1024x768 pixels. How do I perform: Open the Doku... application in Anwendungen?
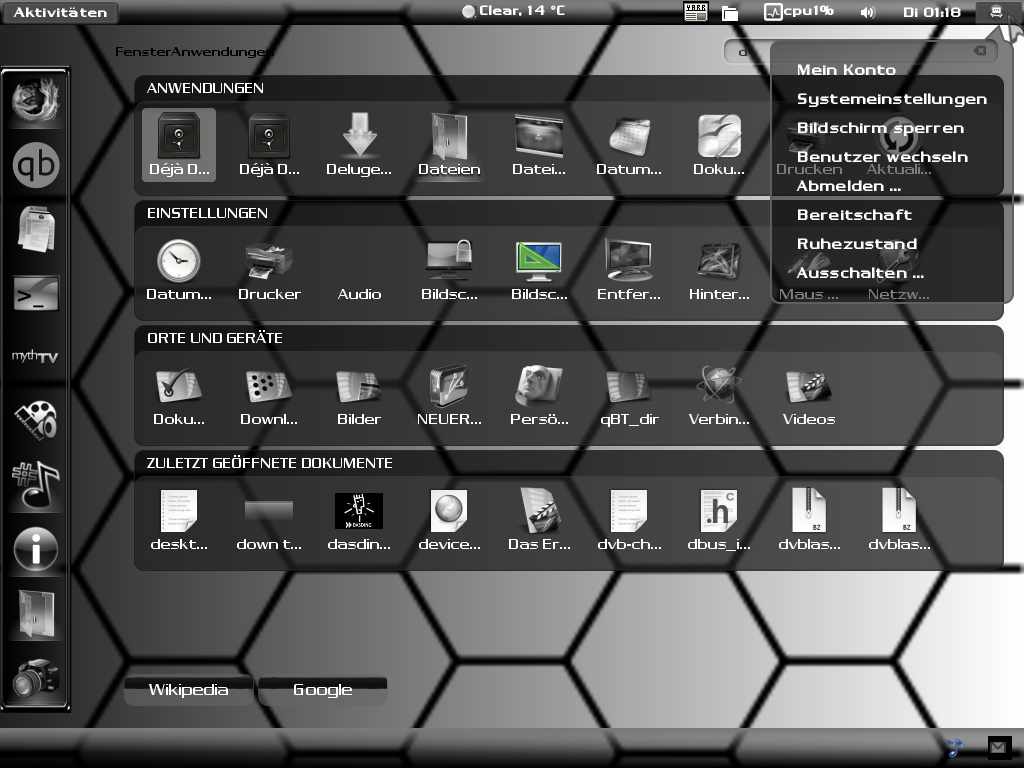coord(719,145)
